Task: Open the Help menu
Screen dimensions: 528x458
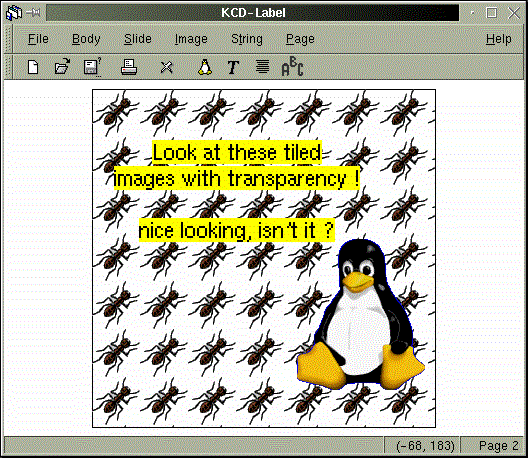Action: [498, 39]
